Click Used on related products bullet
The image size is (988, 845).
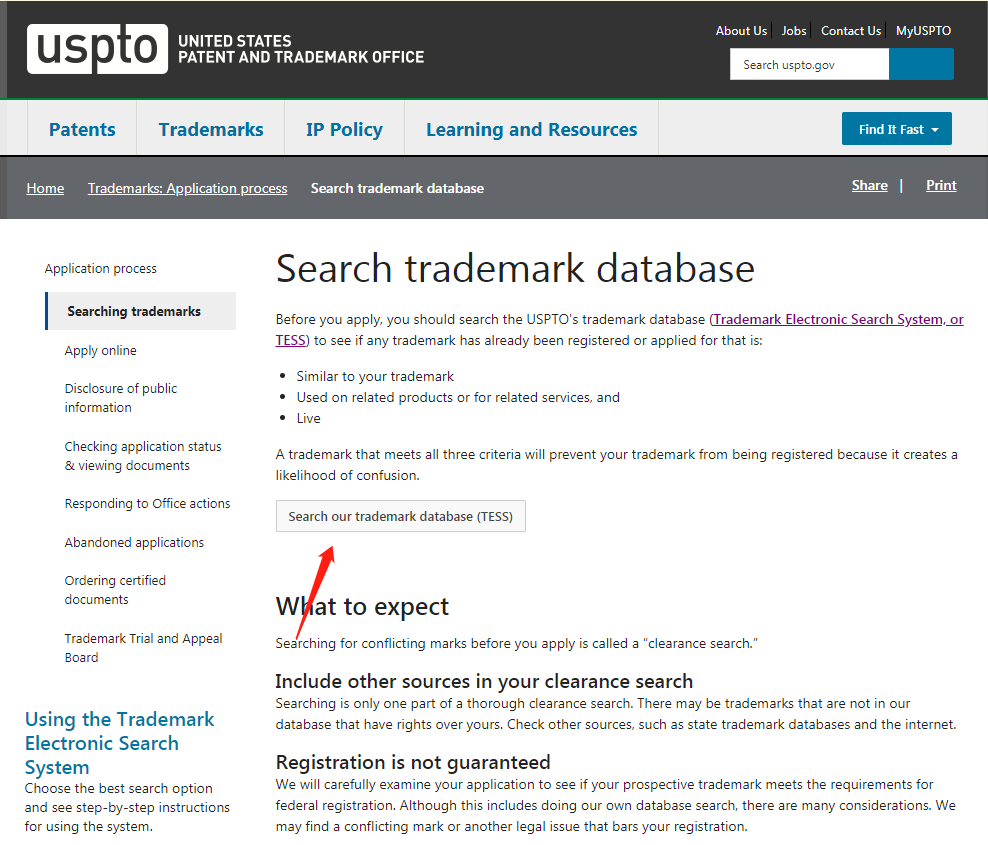(458, 398)
